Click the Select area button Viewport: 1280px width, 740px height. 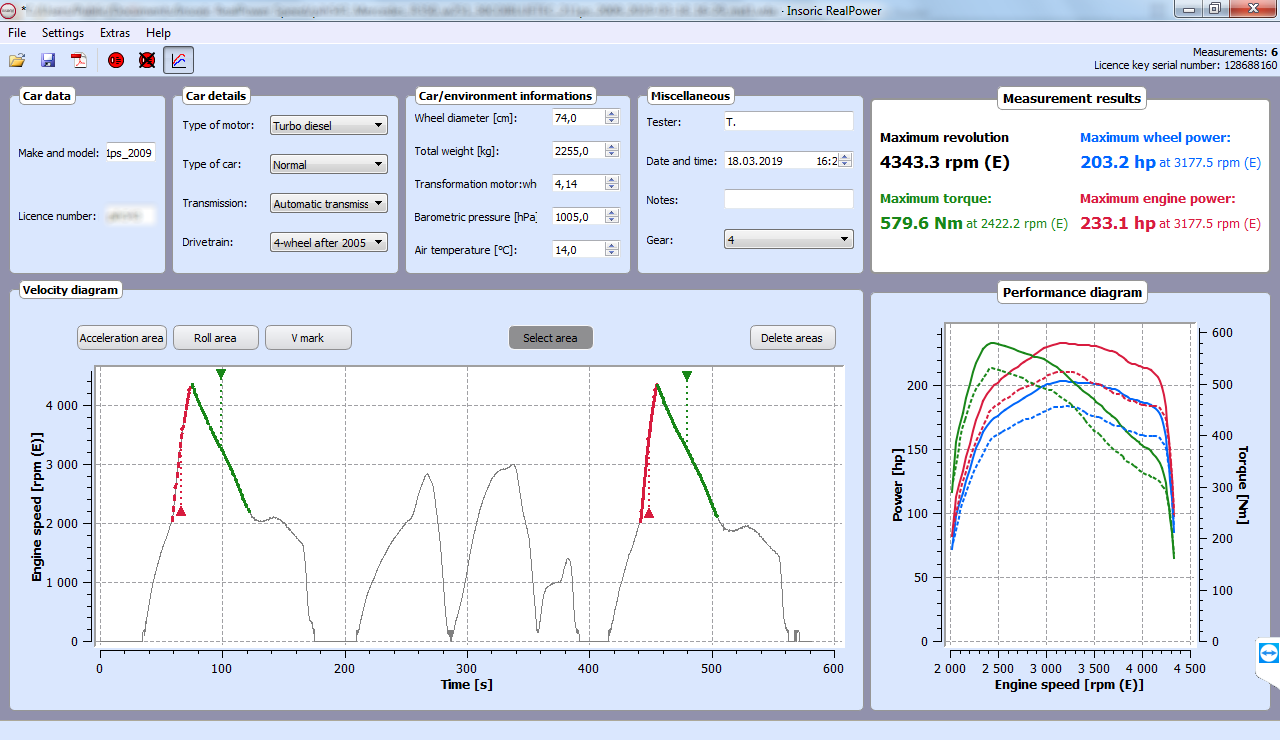551,338
